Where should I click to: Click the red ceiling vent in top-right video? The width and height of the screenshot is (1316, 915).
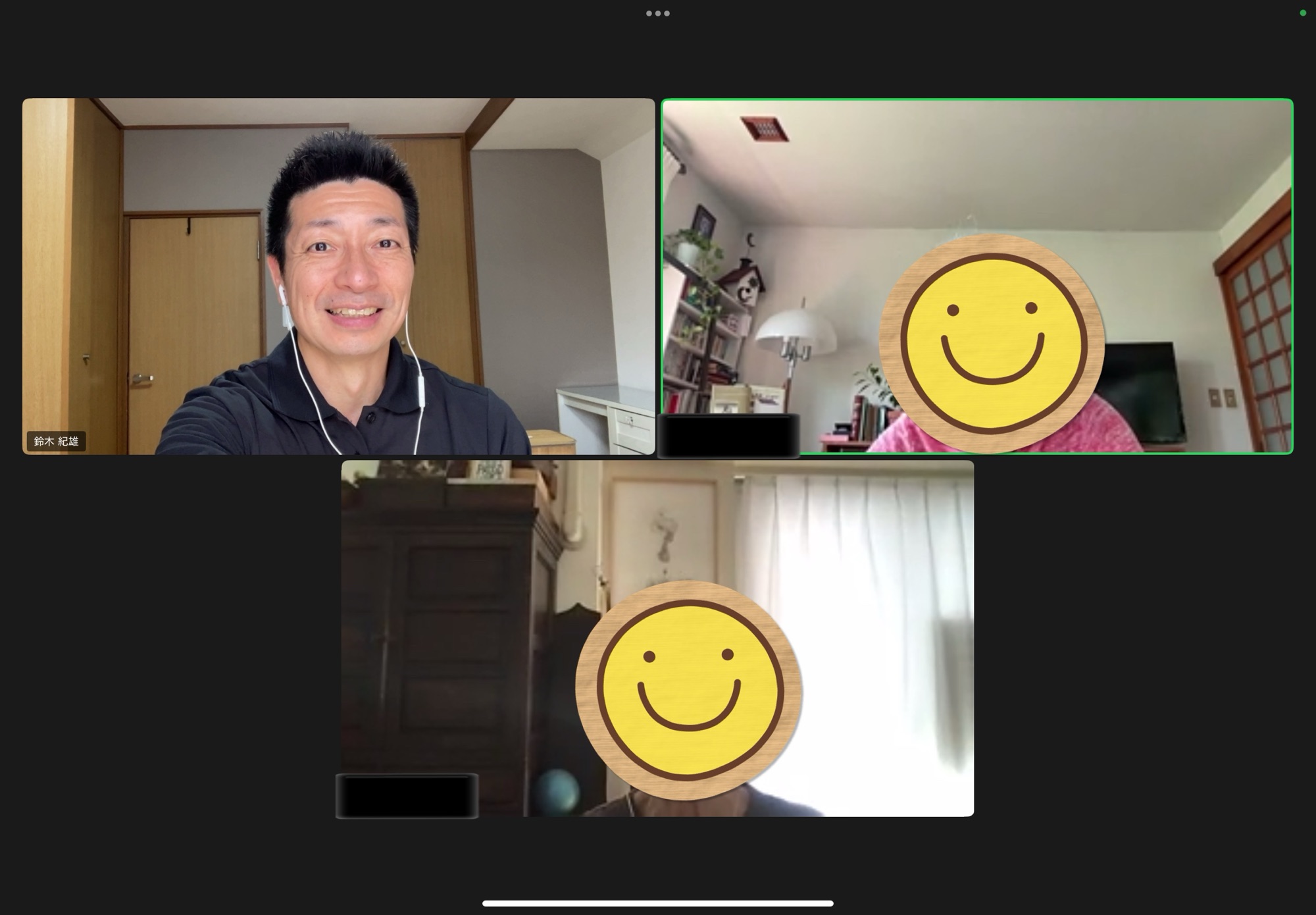(x=764, y=128)
